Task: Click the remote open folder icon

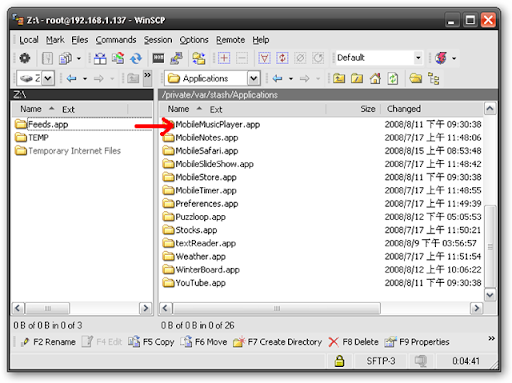Action: pos(415,79)
